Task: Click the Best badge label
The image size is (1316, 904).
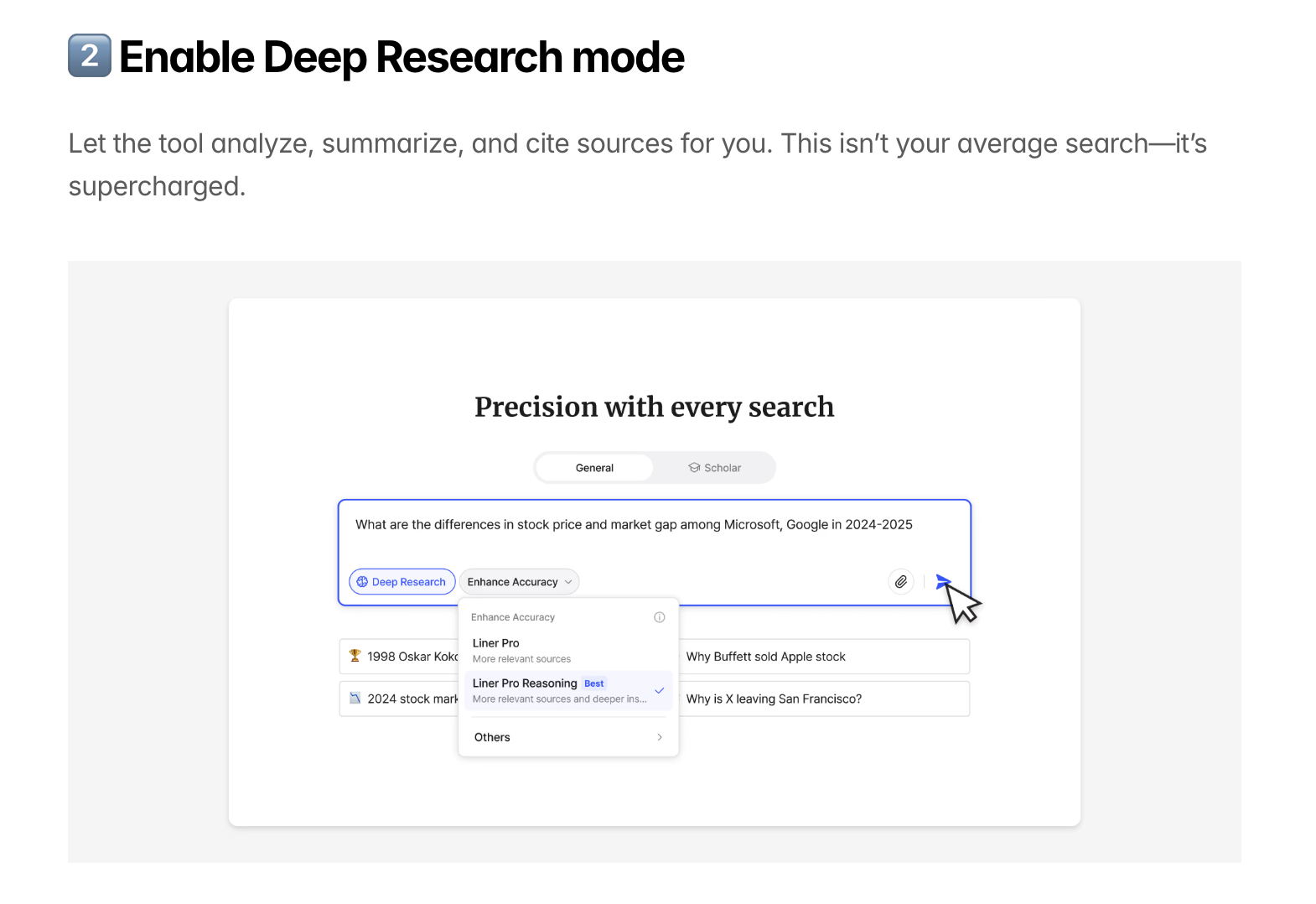Action: click(594, 683)
